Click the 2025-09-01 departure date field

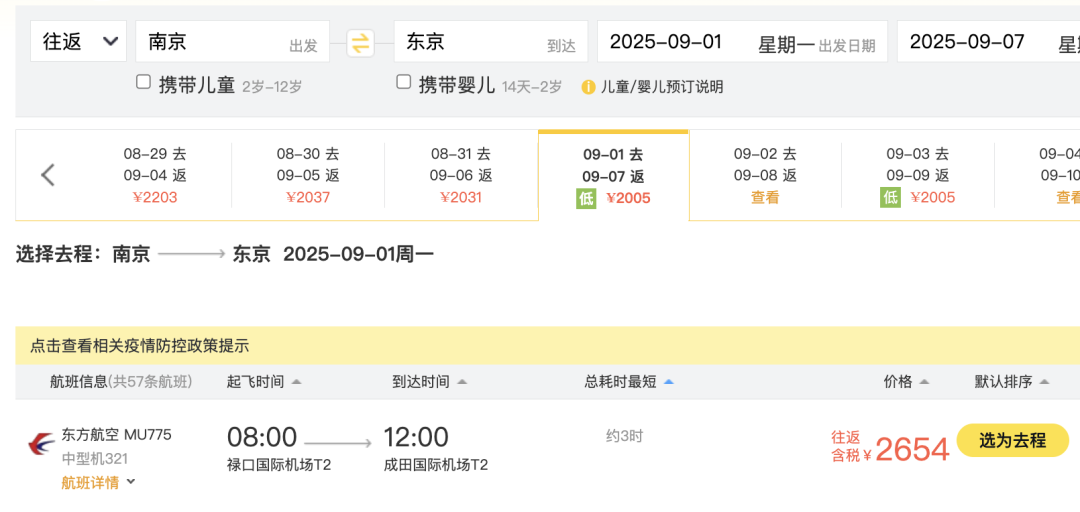[x=742, y=41]
